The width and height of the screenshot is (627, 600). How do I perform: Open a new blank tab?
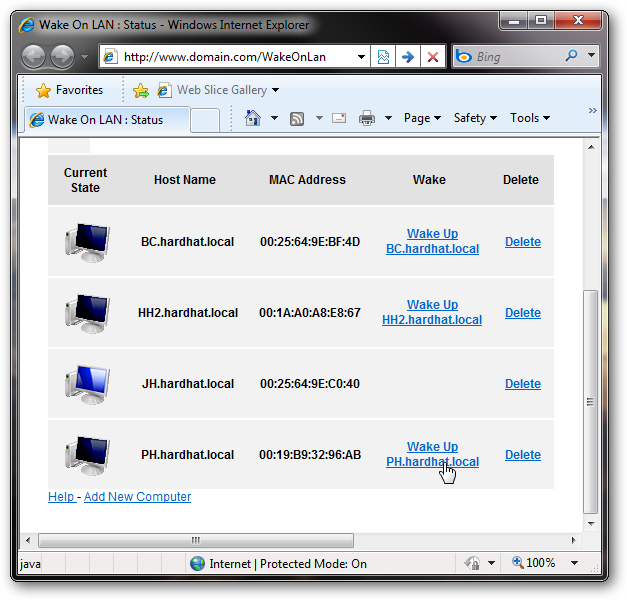205,120
